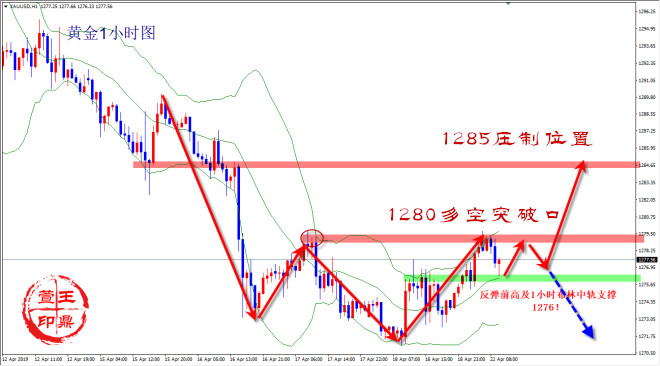Click the 1296.25 price axis label
The height and width of the screenshot is (366, 660).
click(x=647, y=11)
